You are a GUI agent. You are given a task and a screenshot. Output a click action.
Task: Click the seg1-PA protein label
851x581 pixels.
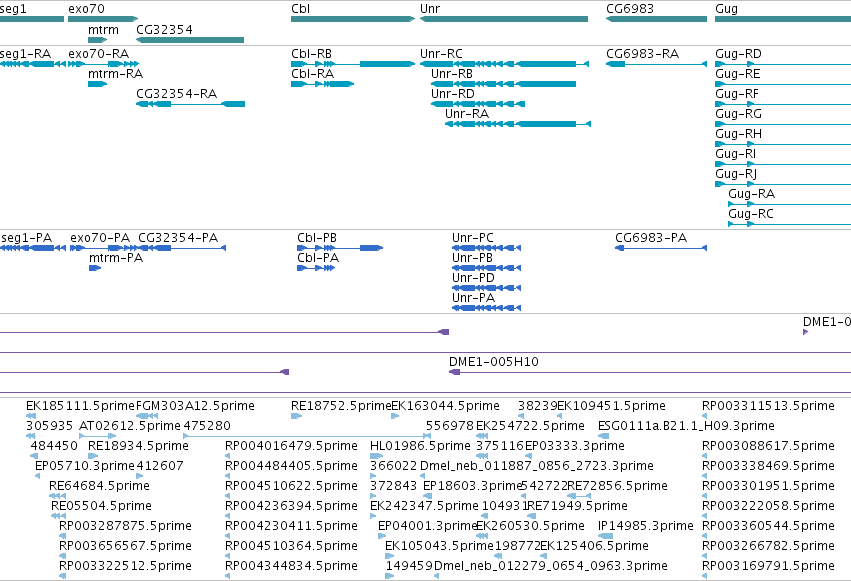point(27,238)
